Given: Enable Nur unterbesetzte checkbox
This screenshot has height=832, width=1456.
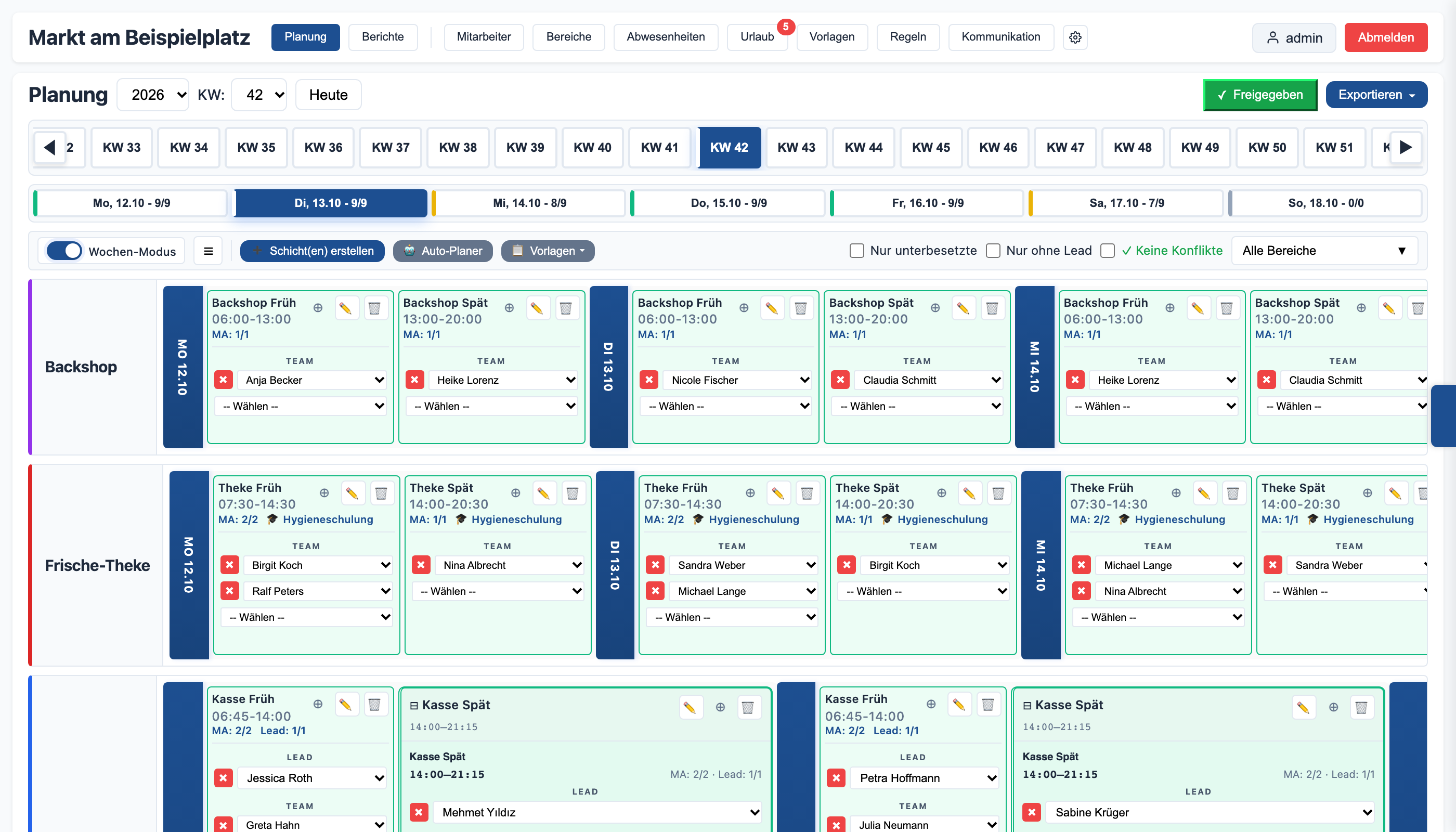Looking at the screenshot, I should tap(856, 250).
